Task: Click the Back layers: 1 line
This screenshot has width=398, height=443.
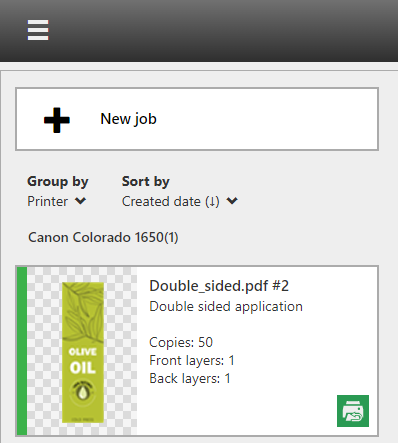Action: (190, 378)
